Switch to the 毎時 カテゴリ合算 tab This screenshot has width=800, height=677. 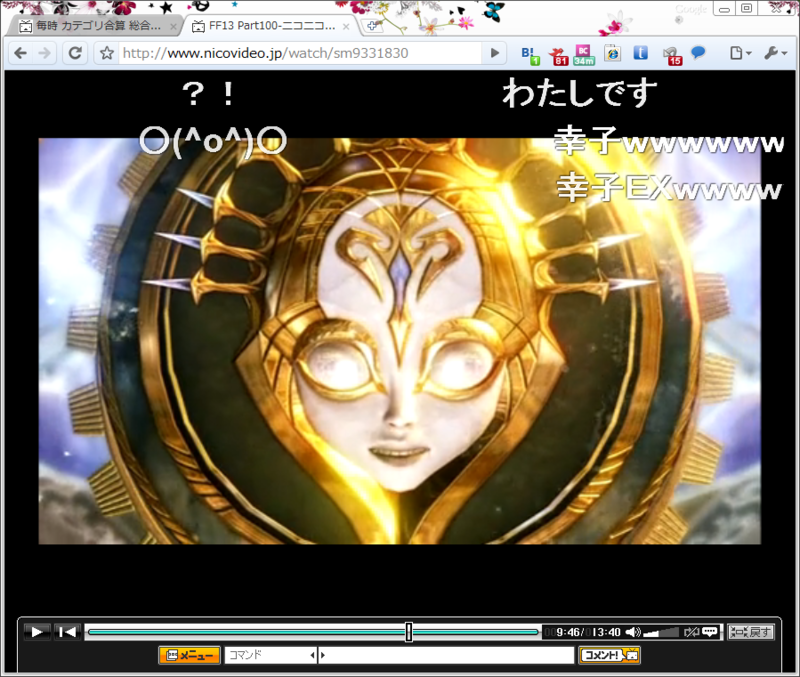[x=92, y=26]
